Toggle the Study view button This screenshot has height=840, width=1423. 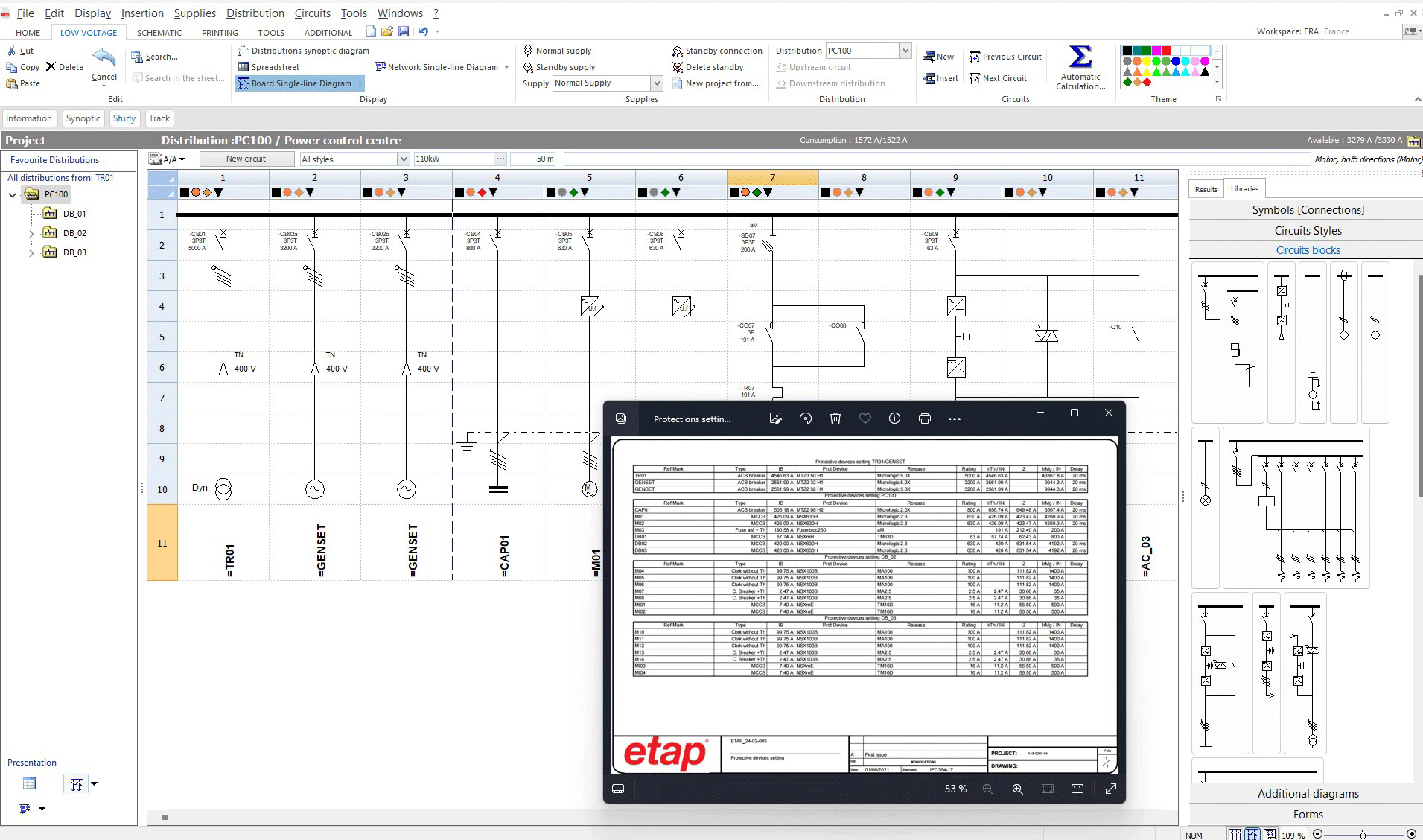click(124, 118)
